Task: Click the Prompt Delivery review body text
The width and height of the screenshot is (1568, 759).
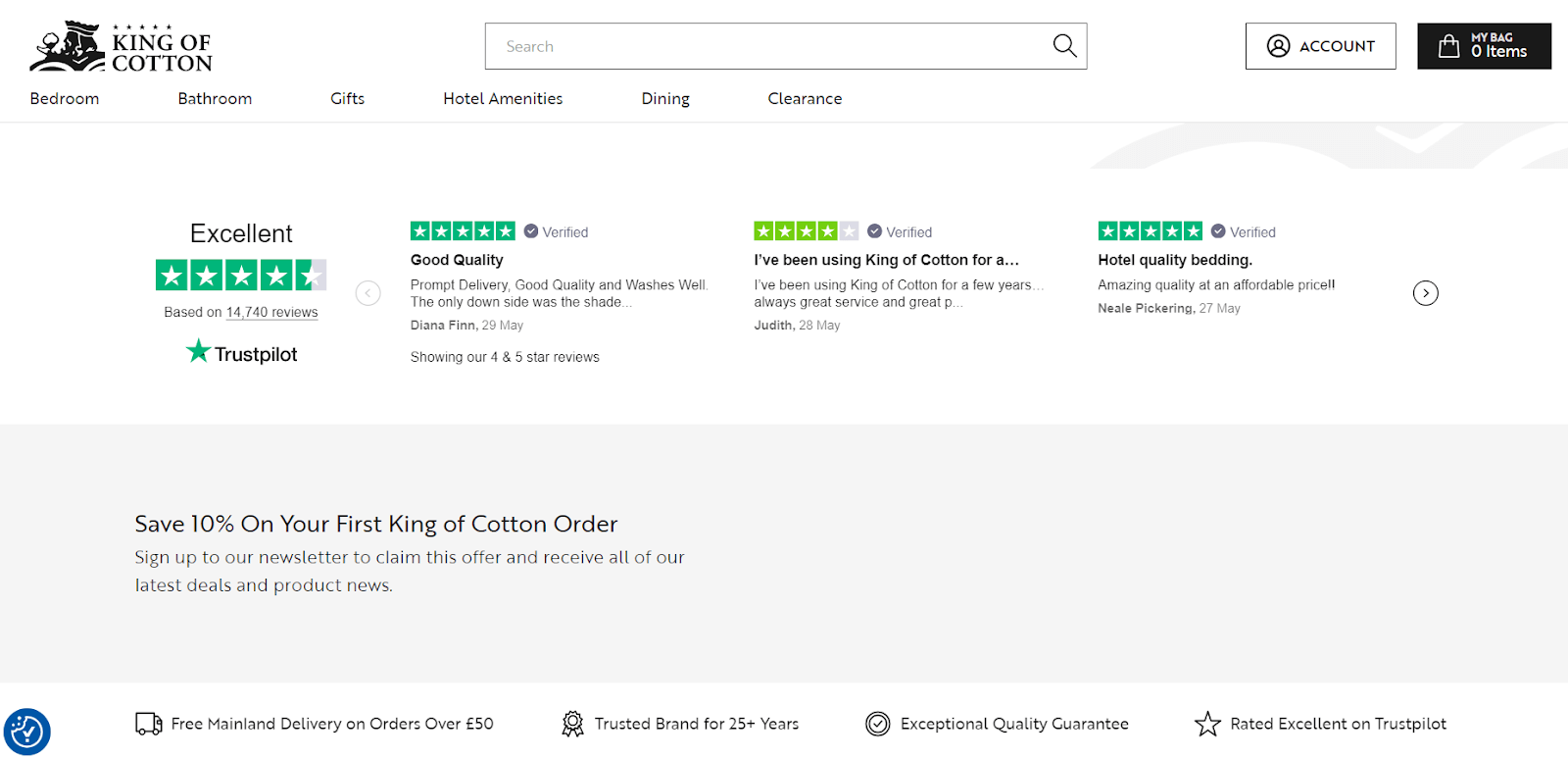Action: [559, 293]
